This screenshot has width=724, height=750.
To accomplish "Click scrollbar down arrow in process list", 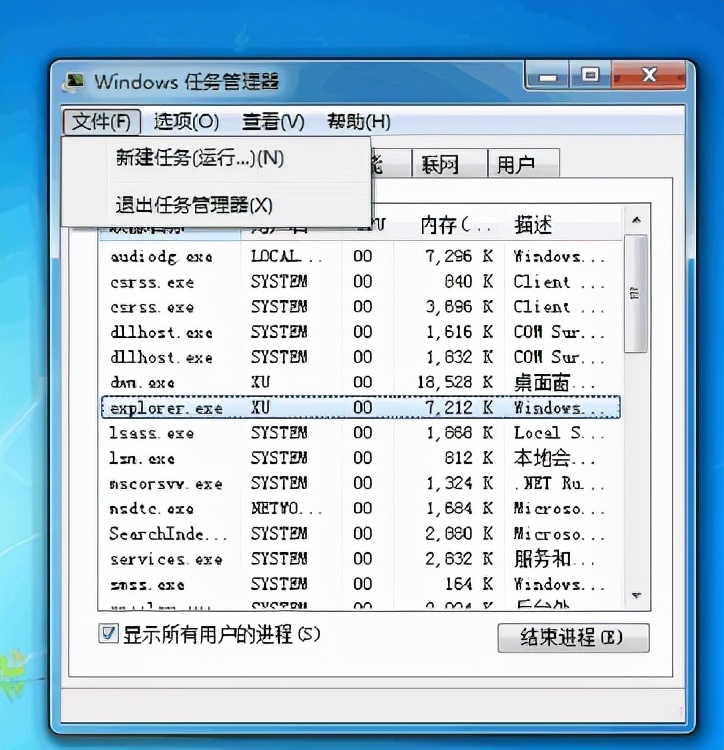I will coord(636,596).
